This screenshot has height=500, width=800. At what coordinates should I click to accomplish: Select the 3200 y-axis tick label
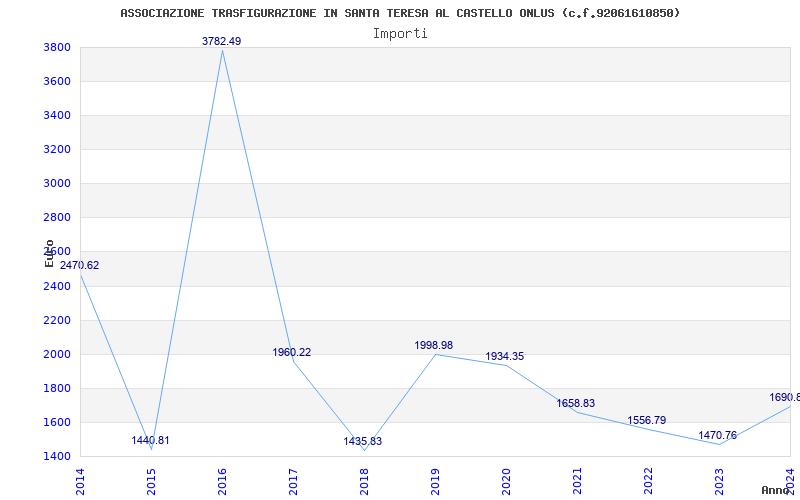click(57, 149)
